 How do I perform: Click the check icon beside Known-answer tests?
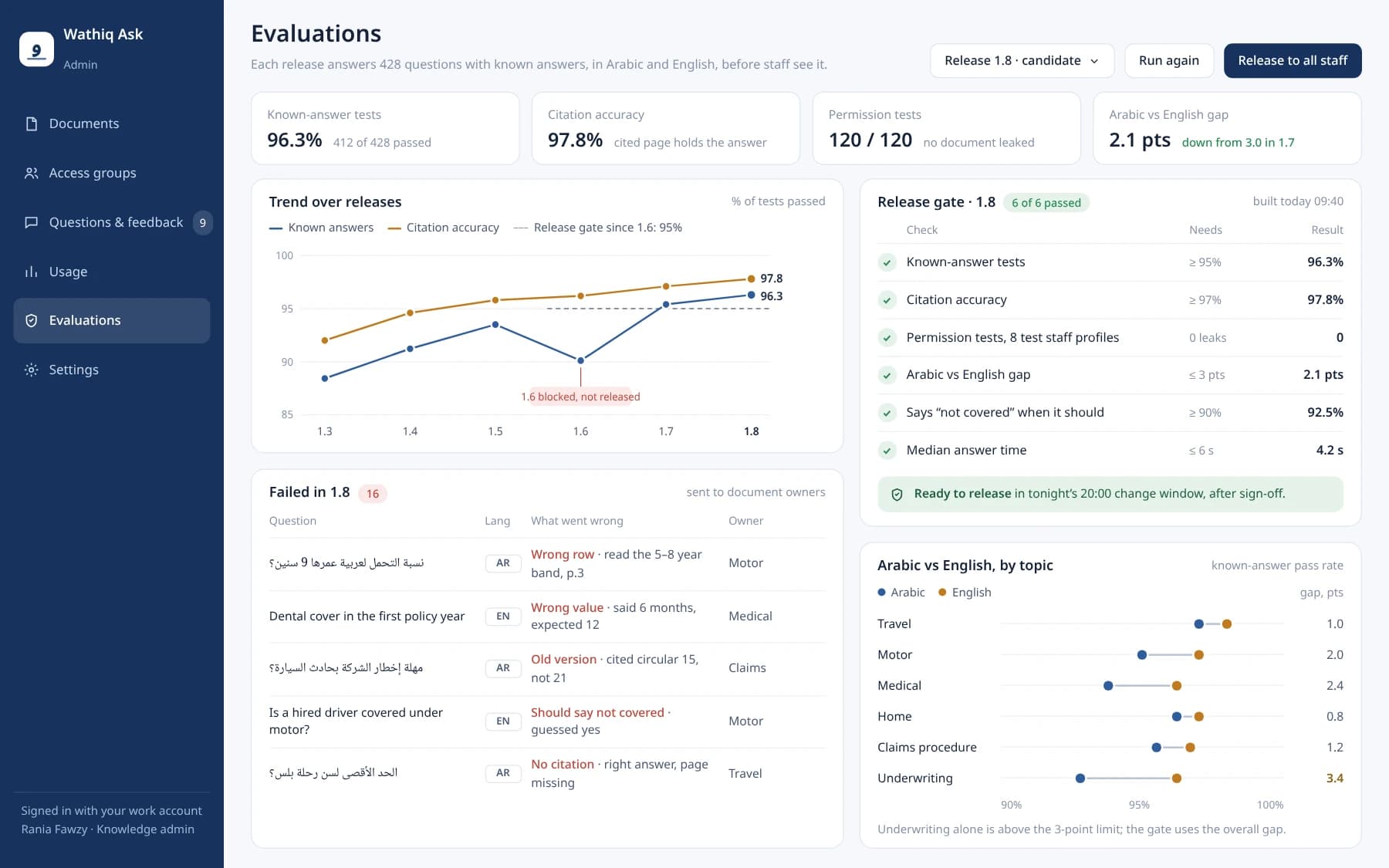click(x=887, y=262)
